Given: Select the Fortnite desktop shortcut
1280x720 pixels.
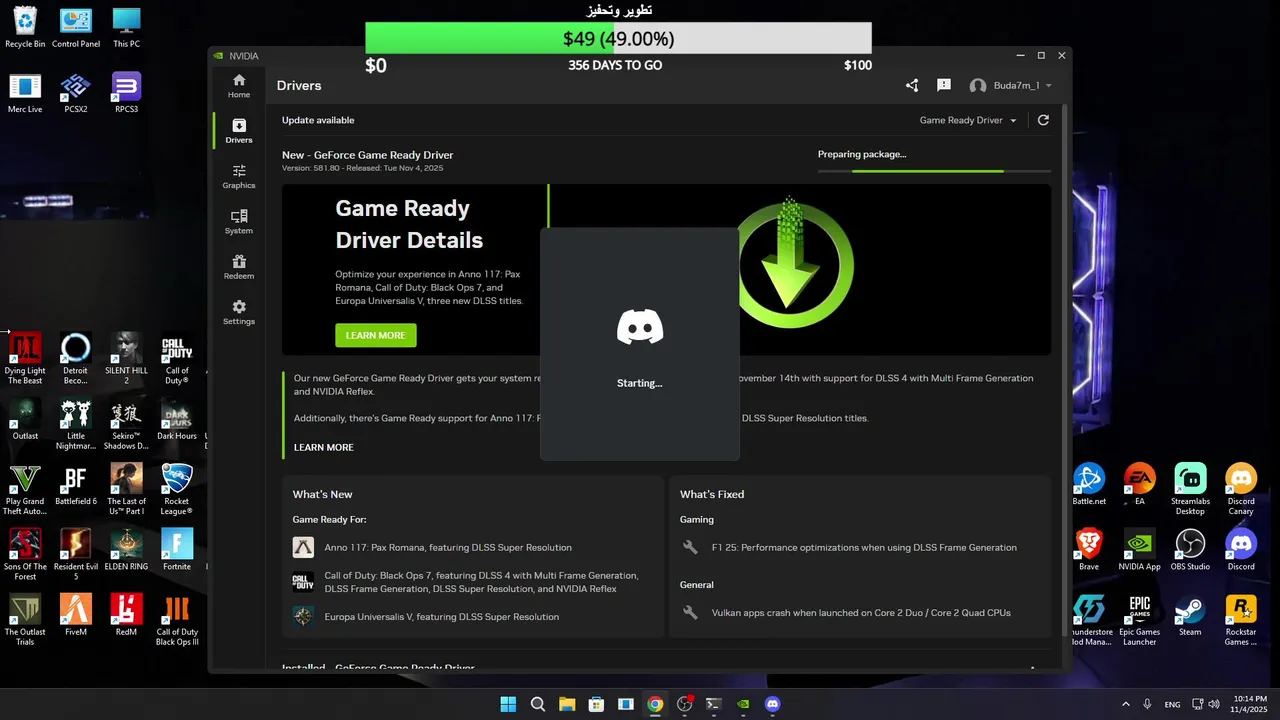Looking at the screenshot, I should tap(177, 550).
